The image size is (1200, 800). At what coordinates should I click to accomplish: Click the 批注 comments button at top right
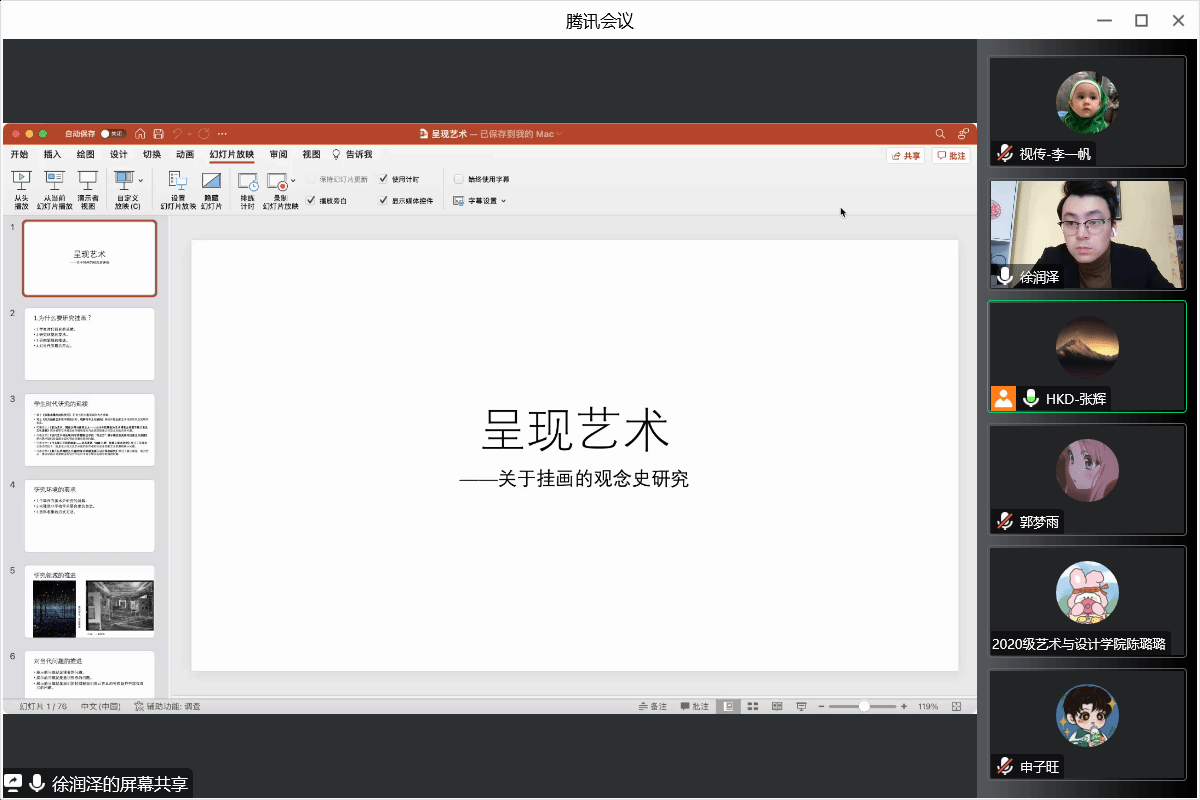[951, 156]
